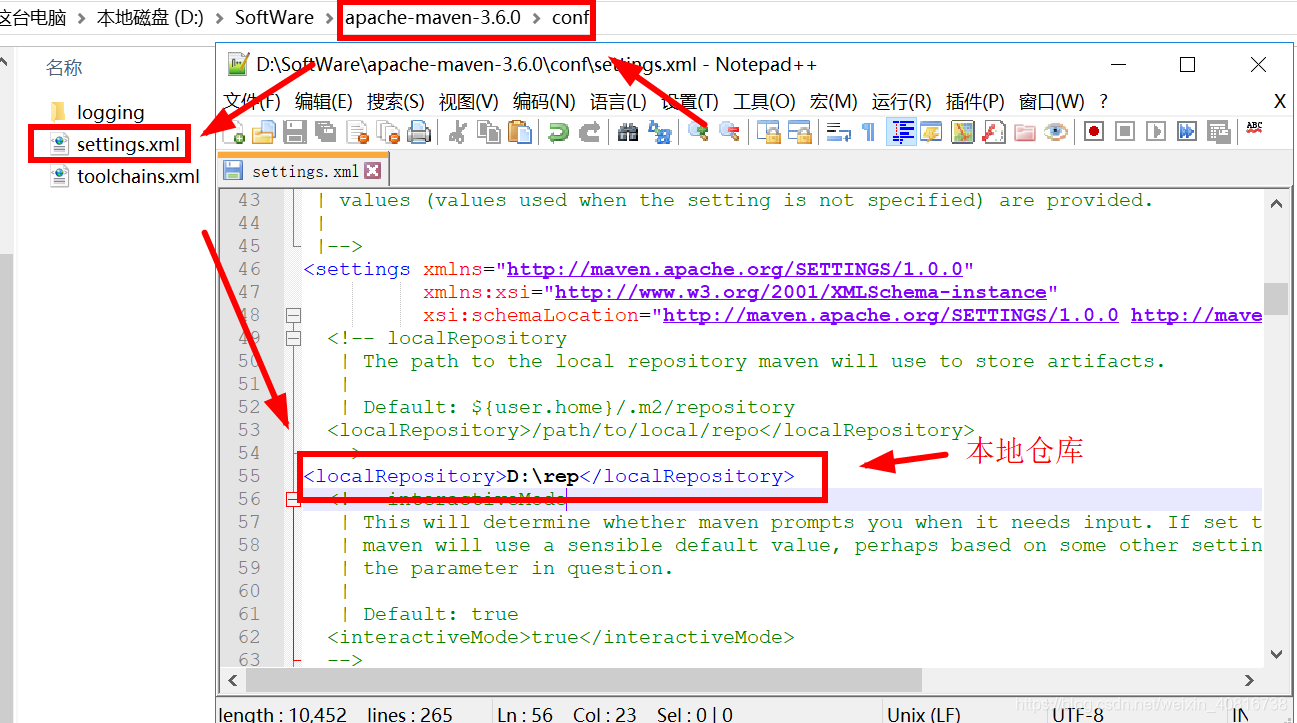Screen dimensions: 1297x723
Task: Click the green Undo arrow
Action: (x=558, y=132)
